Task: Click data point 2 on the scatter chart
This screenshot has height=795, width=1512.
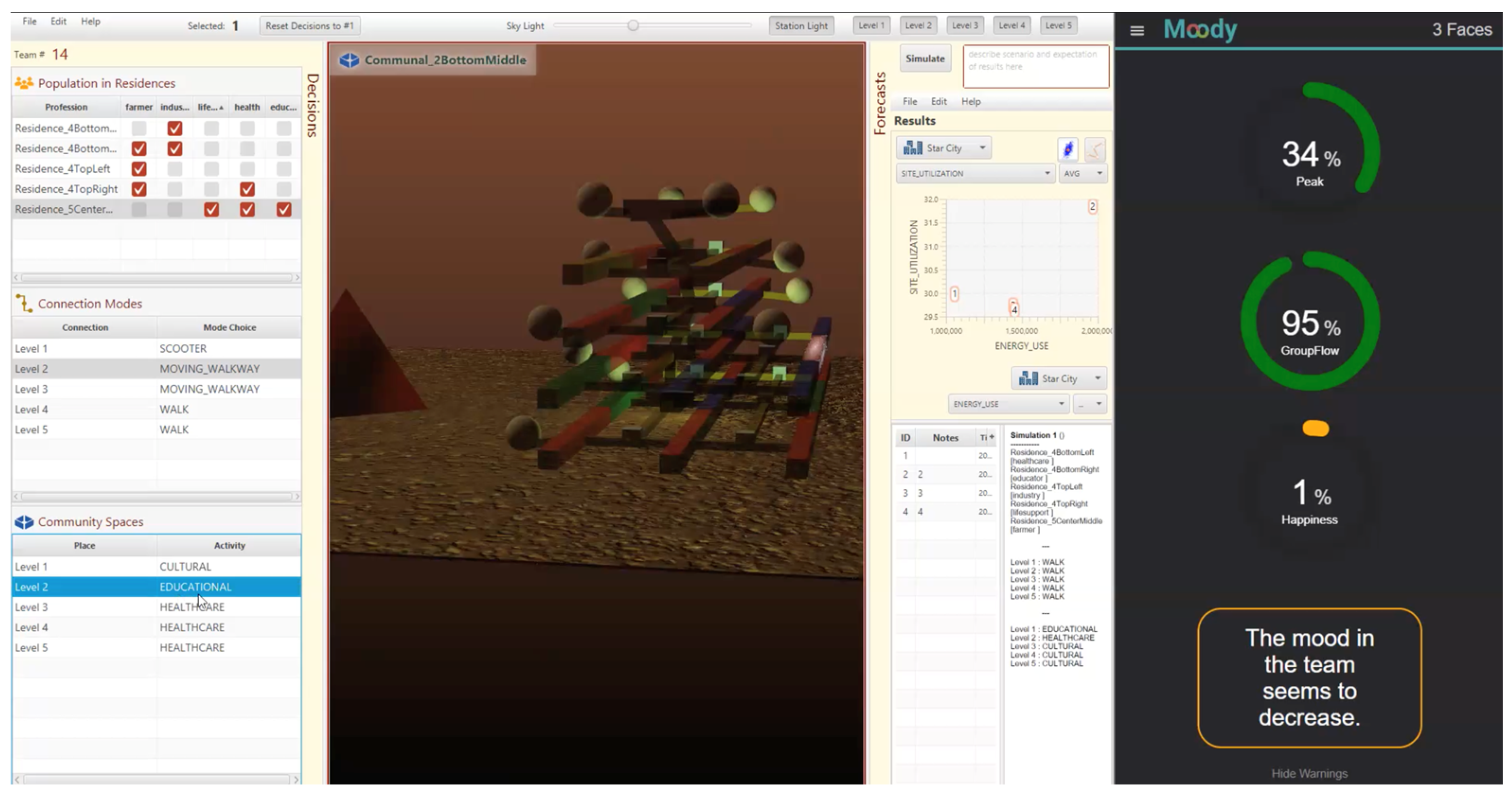Action: pyautogui.click(x=1092, y=206)
